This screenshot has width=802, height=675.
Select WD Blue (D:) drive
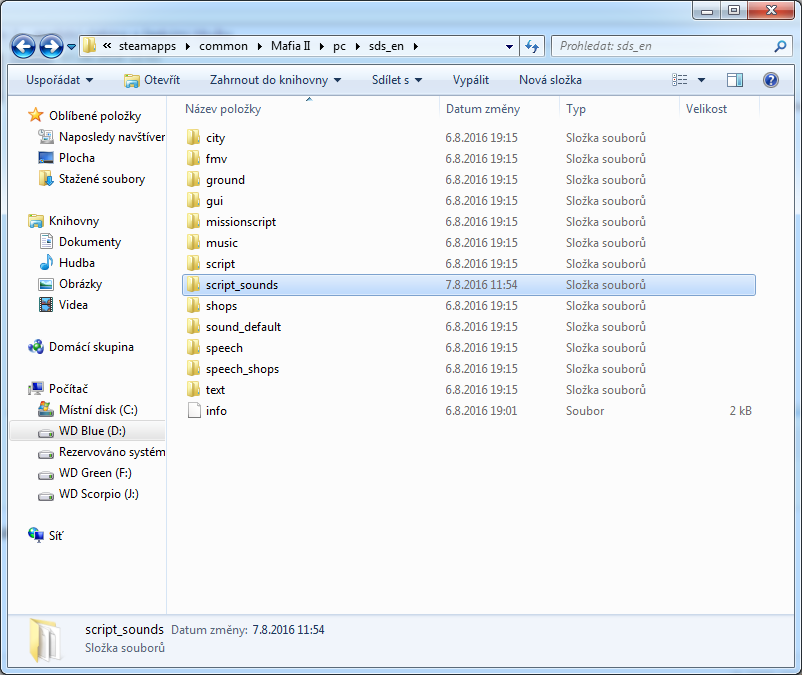pos(92,431)
